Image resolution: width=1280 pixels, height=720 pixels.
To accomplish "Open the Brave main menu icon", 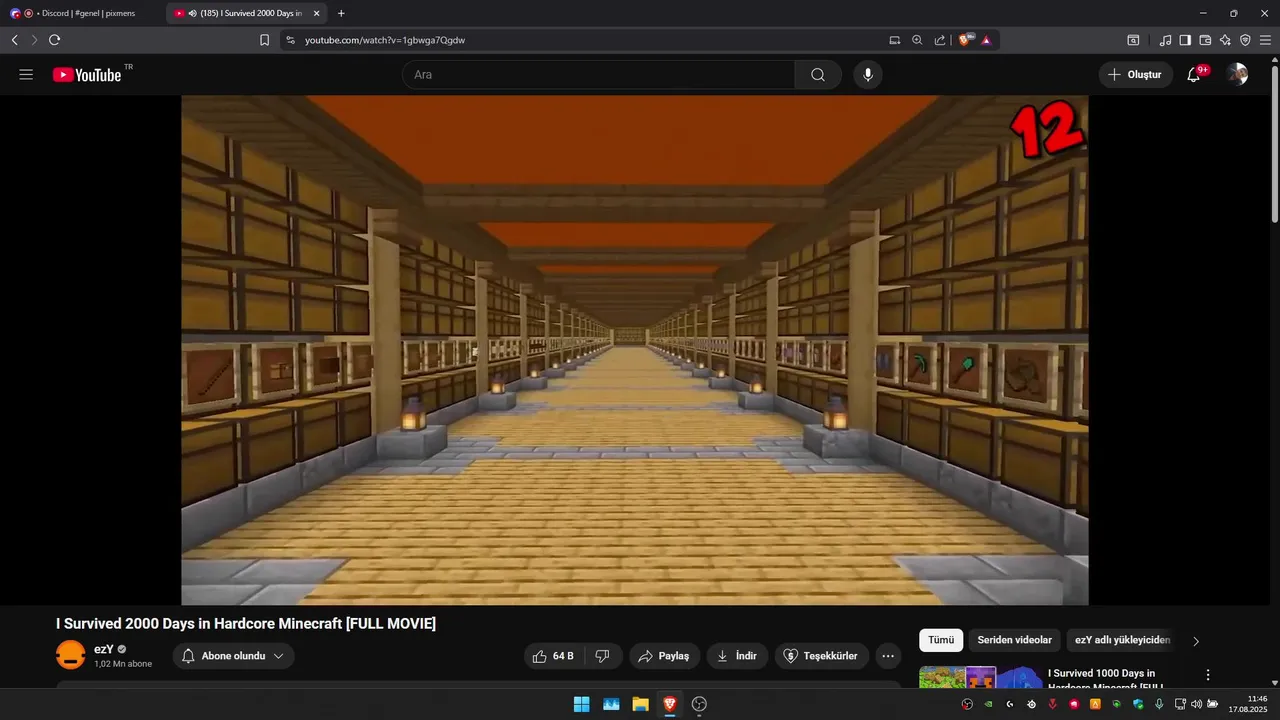I will point(1265,40).
